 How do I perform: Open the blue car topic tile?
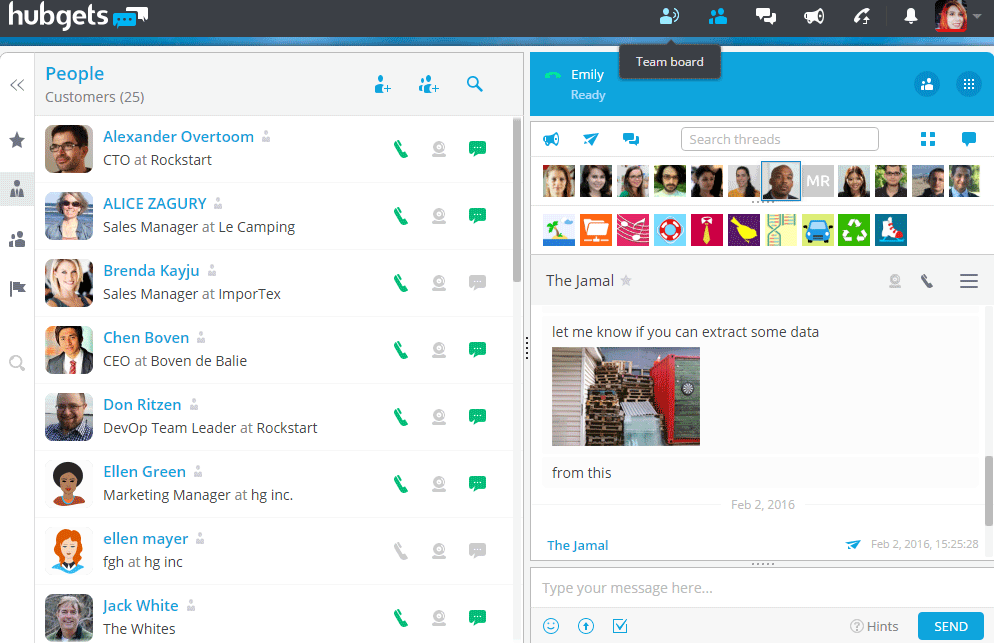click(x=817, y=230)
